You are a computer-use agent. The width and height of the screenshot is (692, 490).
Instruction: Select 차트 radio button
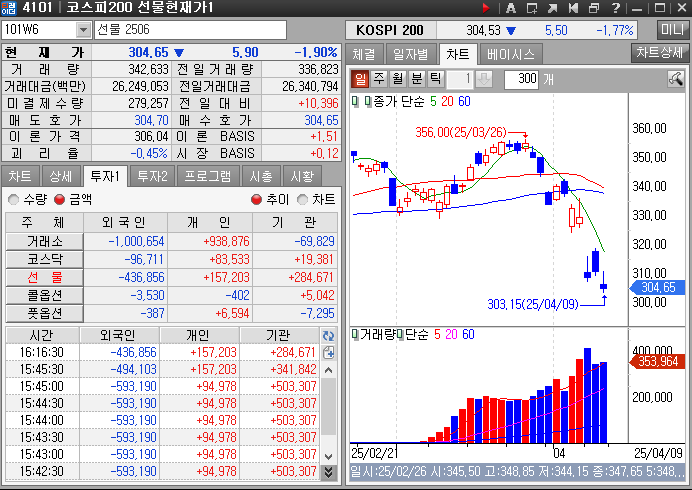pyautogui.click(x=302, y=200)
